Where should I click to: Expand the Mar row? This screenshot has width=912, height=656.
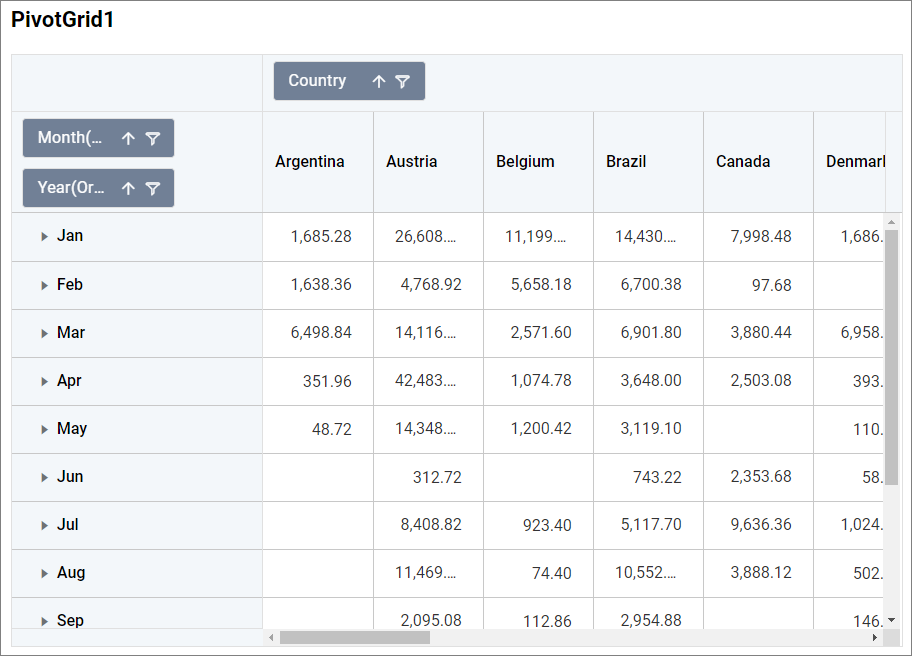[44, 334]
